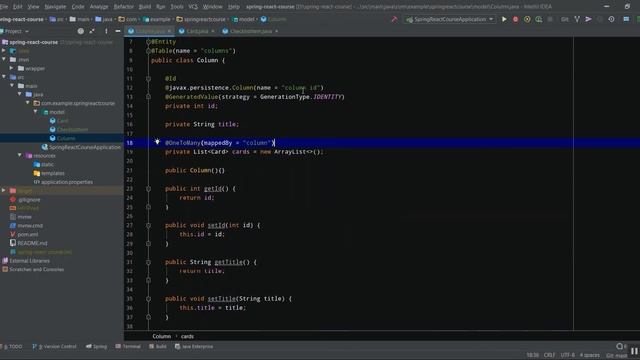Click the collapse all icon in the Project panel
Image resolution: width=640 pixels, height=360 pixels.
[x=92, y=31]
